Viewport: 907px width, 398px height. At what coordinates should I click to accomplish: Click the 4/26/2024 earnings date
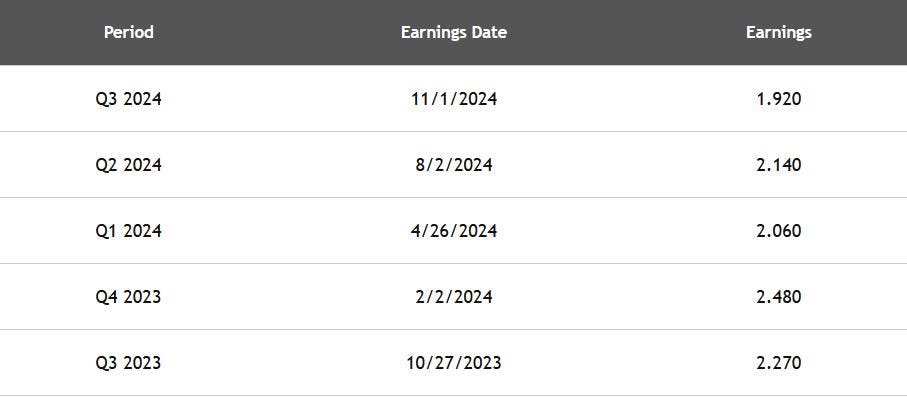(454, 231)
